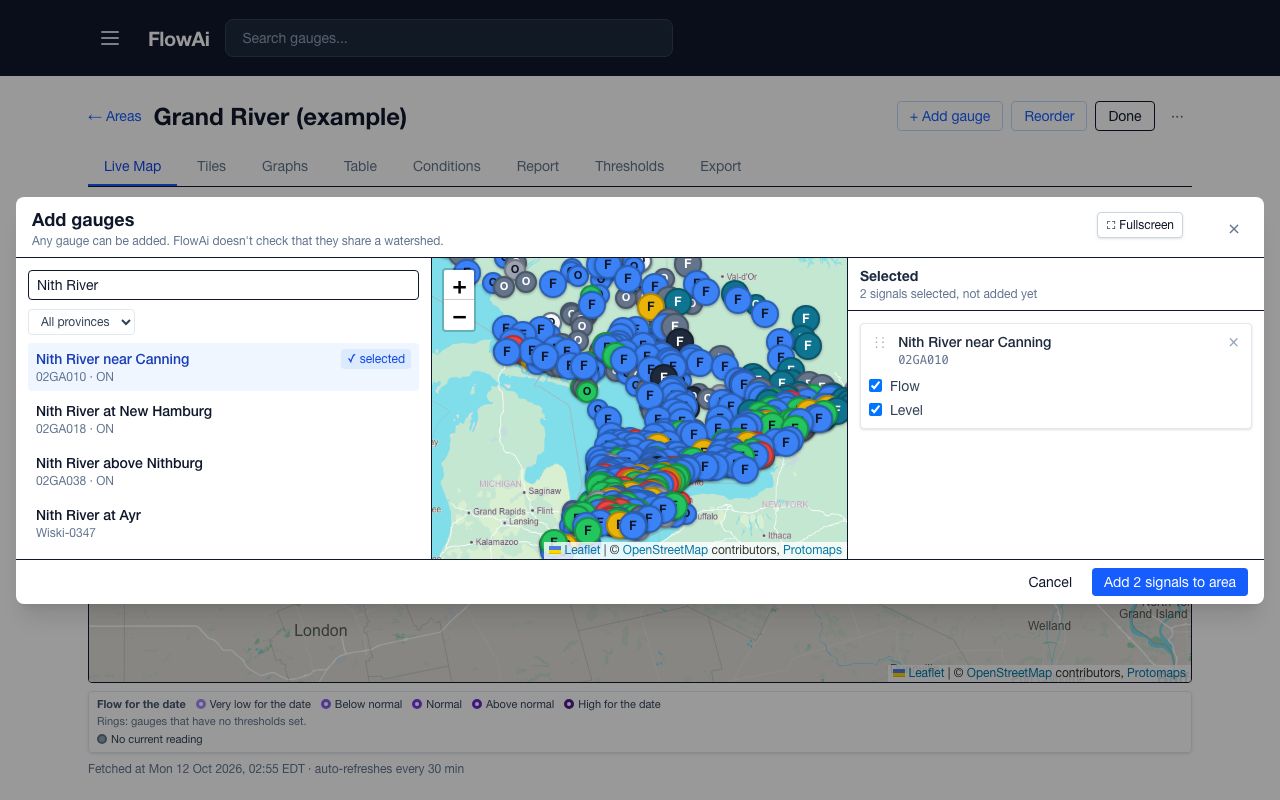1280x800 pixels.
Task: Open the Export tab
Action: coord(721,166)
